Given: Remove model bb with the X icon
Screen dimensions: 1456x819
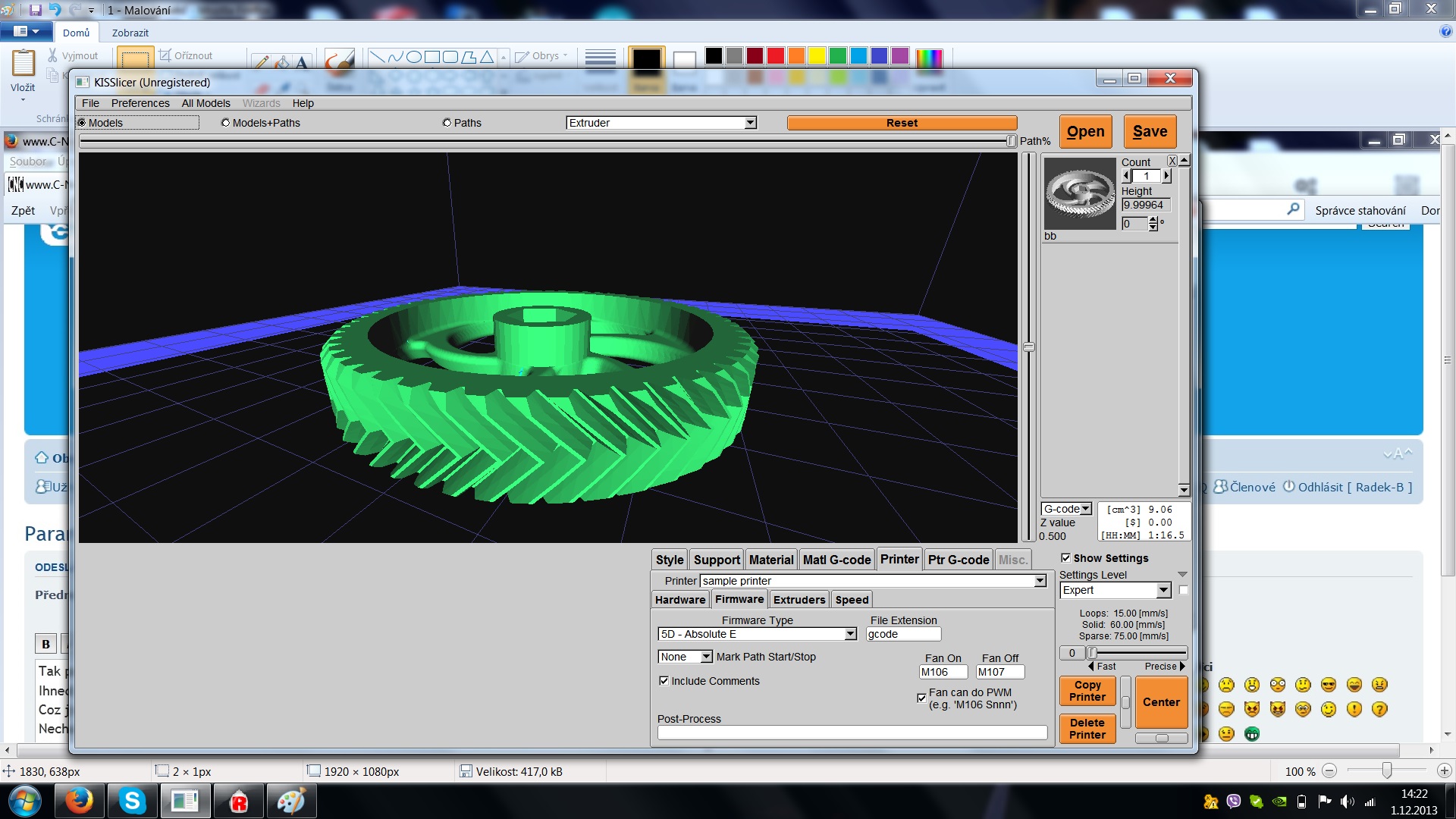Looking at the screenshot, I should 1172,161.
